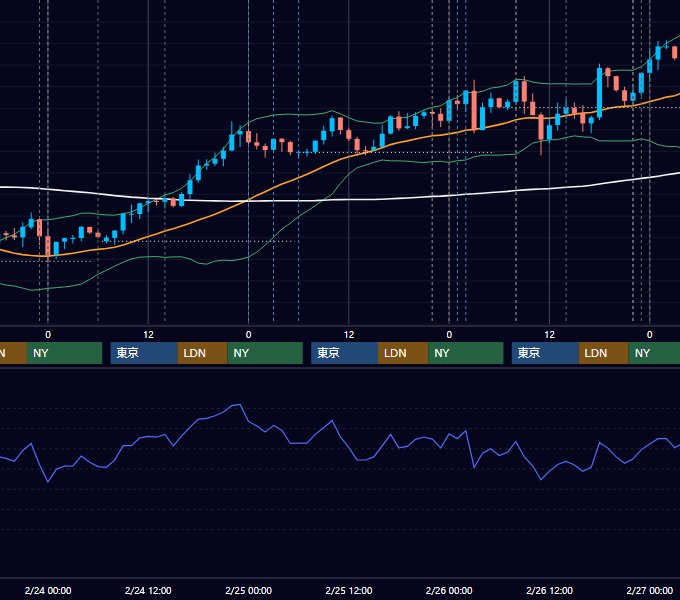Click the 2/24 00:00 date label
The width and height of the screenshot is (680, 600).
pyautogui.click(x=48, y=590)
